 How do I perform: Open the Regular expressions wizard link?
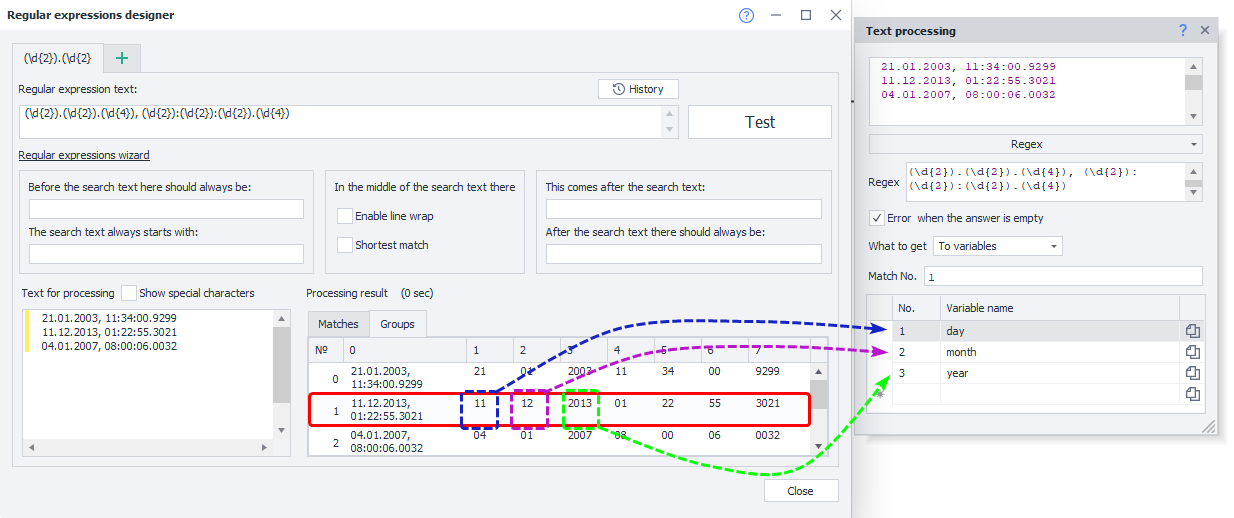(x=84, y=155)
